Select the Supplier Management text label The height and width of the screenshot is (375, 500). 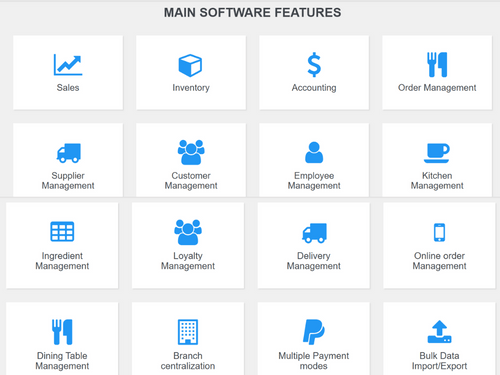coord(68,181)
